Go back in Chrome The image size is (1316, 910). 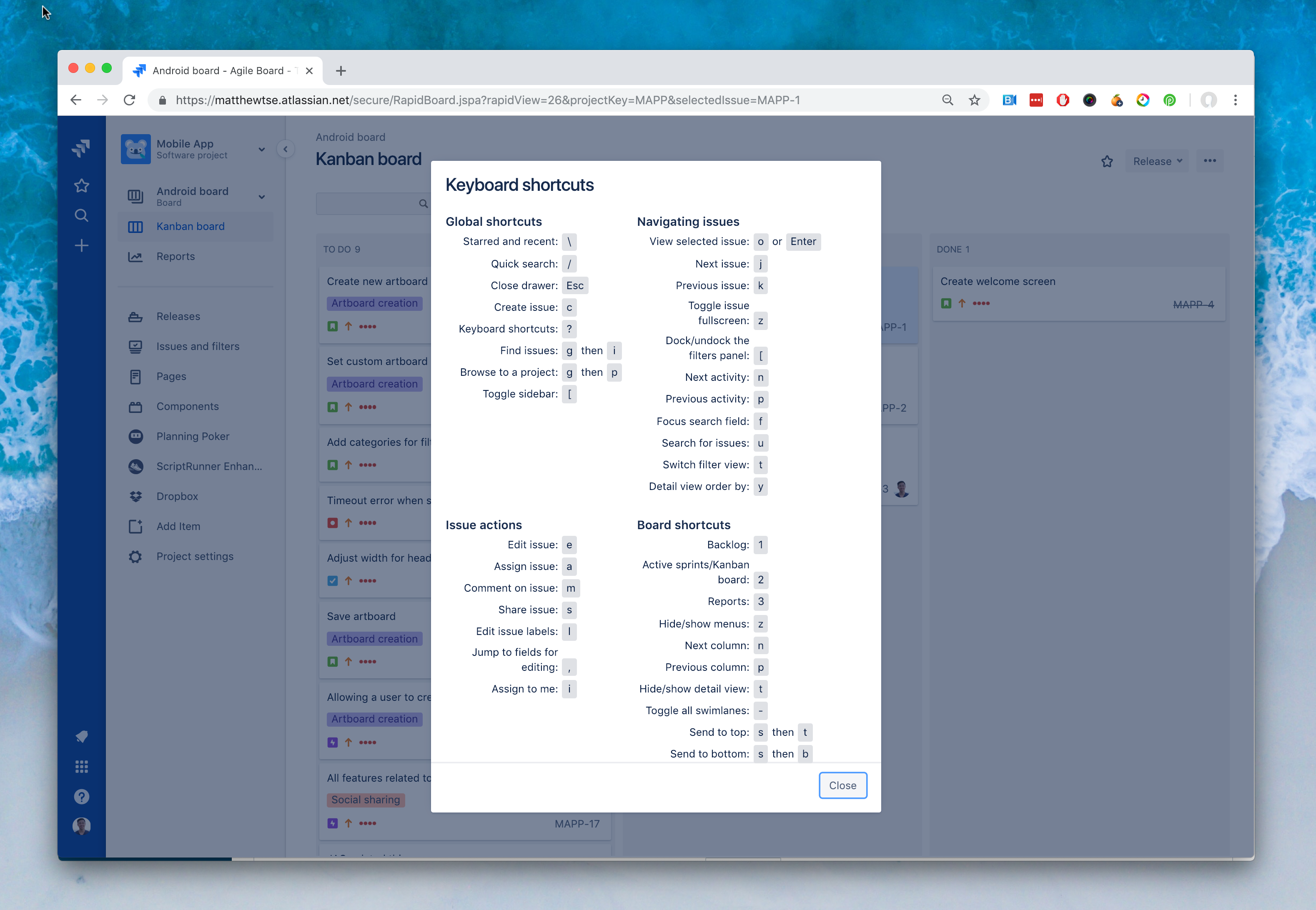[76, 100]
